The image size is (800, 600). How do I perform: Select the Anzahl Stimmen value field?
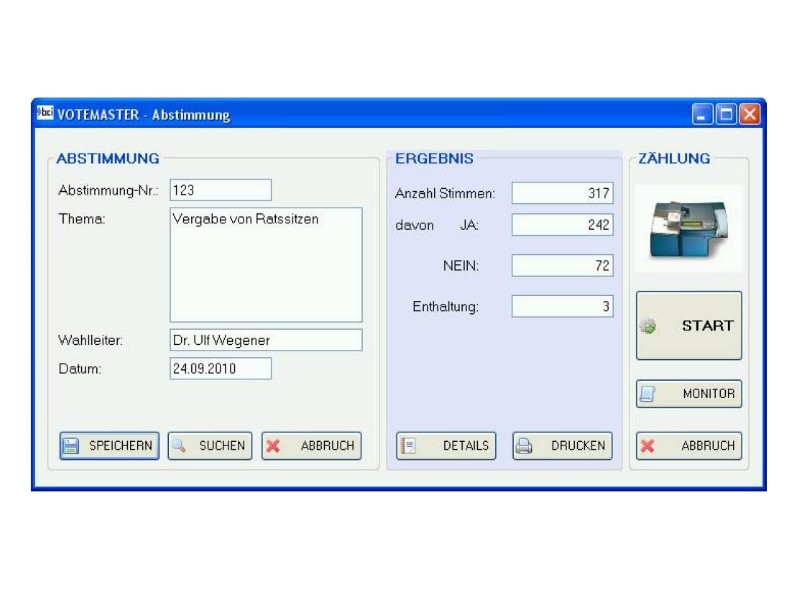coord(562,194)
